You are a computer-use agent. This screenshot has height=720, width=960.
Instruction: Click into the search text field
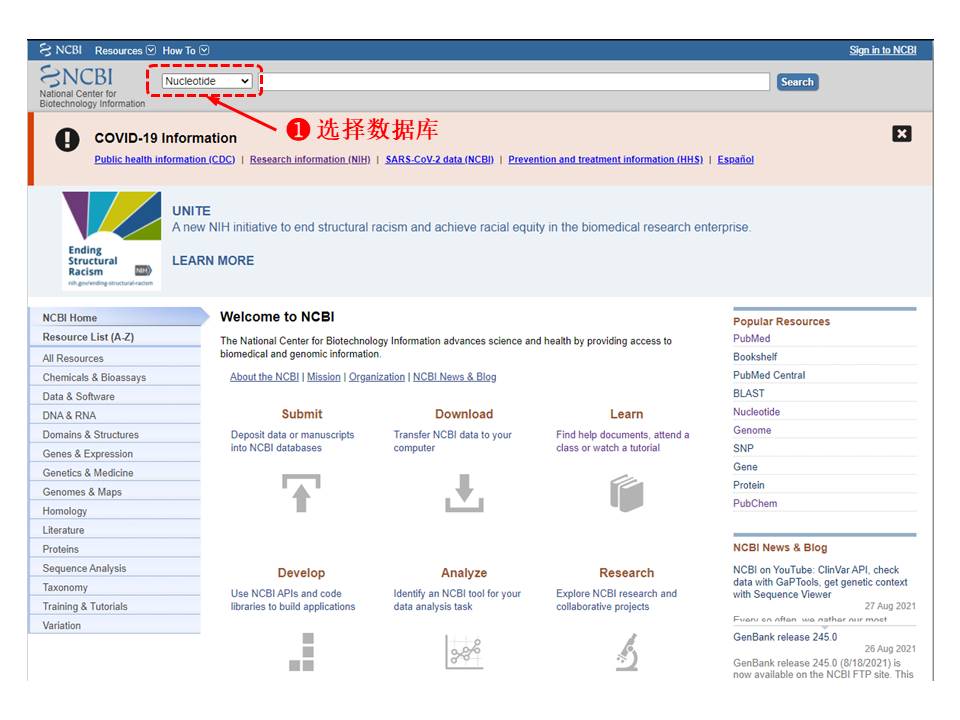point(513,82)
